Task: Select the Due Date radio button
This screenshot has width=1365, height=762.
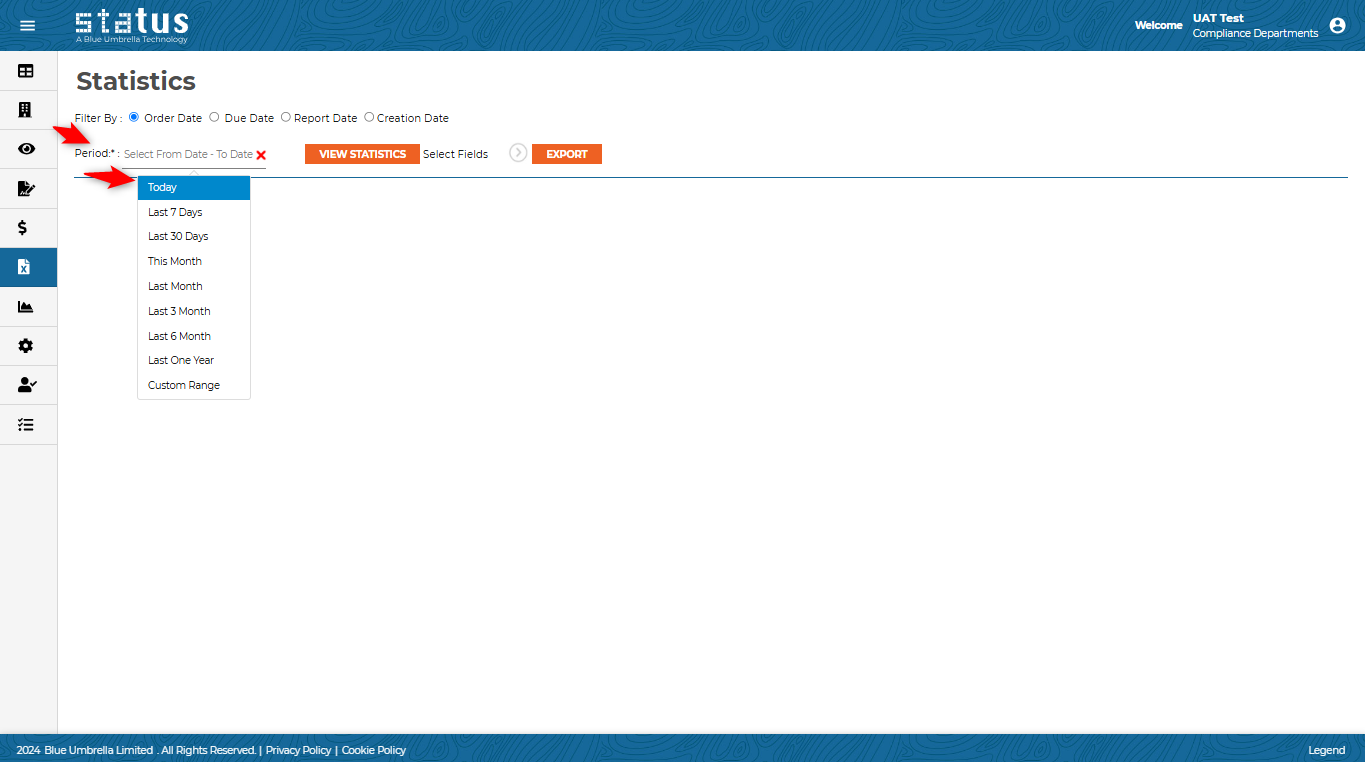Action: pyautogui.click(x=214, y=117)
